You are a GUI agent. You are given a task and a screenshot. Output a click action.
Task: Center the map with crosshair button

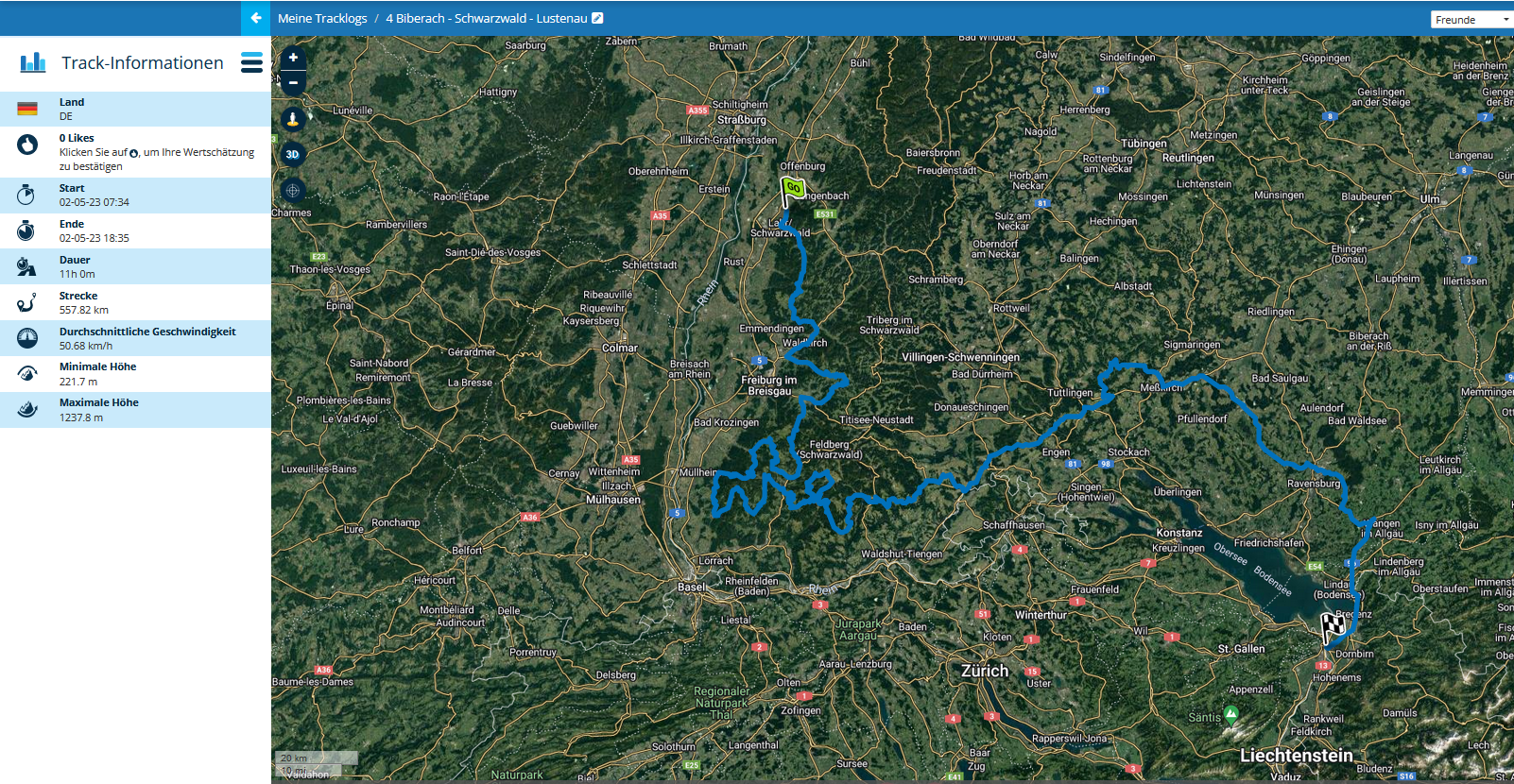coord(293,191)
